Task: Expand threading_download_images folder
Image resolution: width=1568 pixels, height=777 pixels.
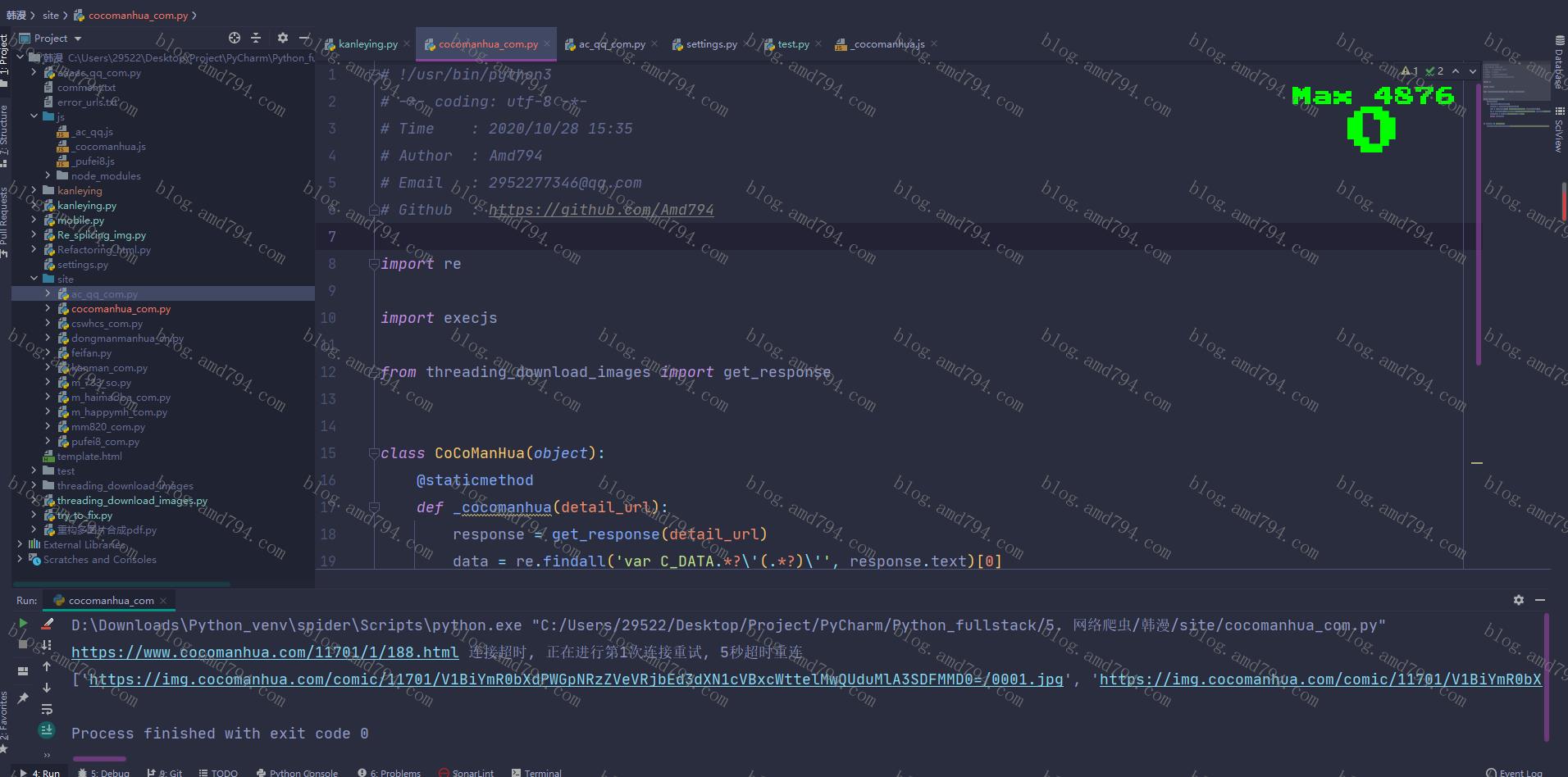Action: pyautogui.click(x=34, y=485)
